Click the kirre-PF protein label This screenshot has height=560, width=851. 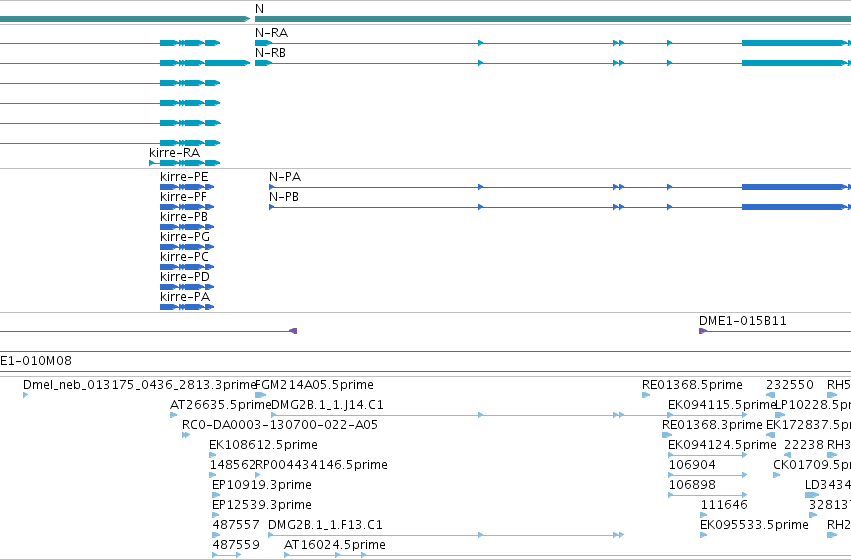(183, 196)
